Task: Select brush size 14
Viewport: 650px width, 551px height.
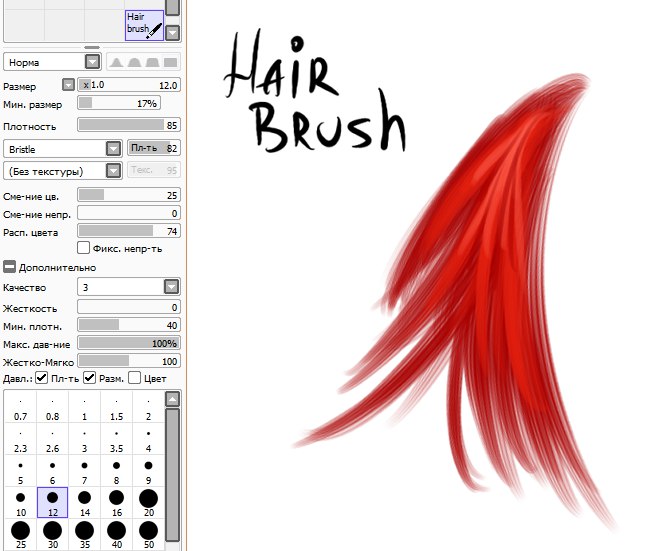Action: pyautogui.click(x=85, y=503)
